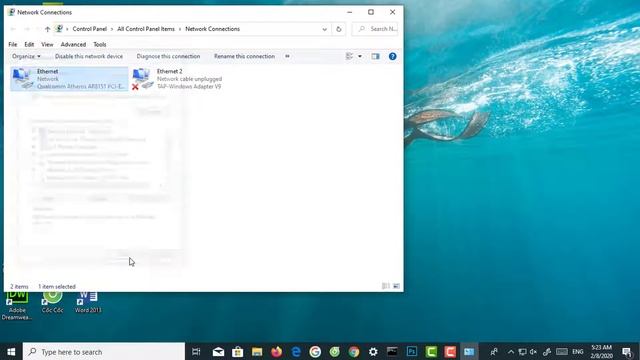Viewport: 640px width, 360px height.
Task: Click the People icon in tray
Action: click(494, 352)
